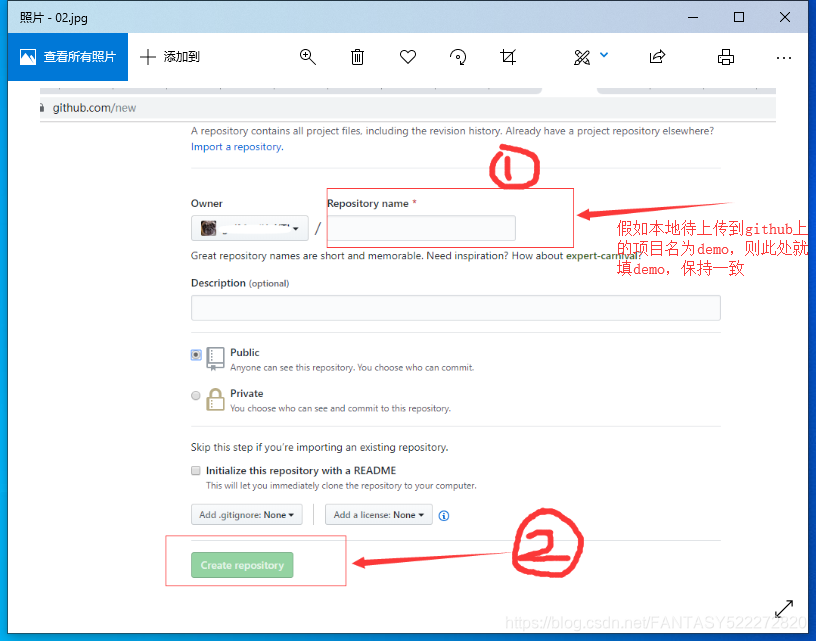816x641 pixels.
Task: Minimize the Photos window
Action: tap(693, 17)
